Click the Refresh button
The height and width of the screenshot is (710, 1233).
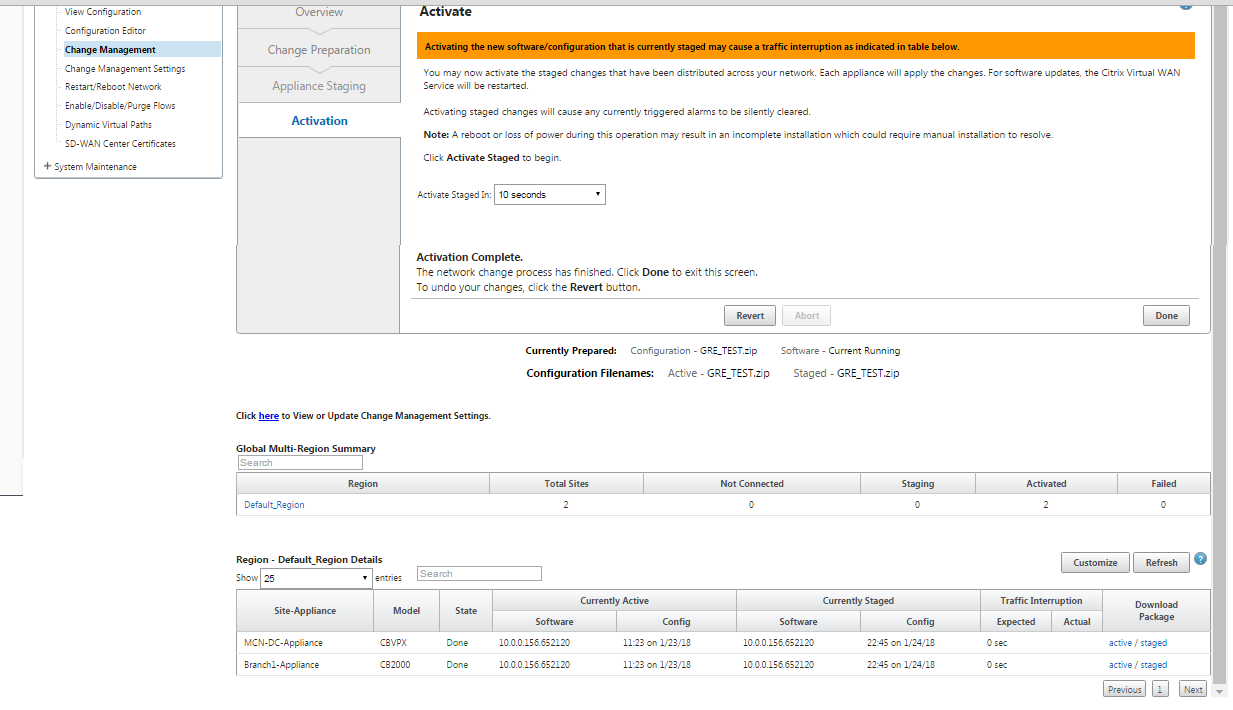coord(1161,563)
